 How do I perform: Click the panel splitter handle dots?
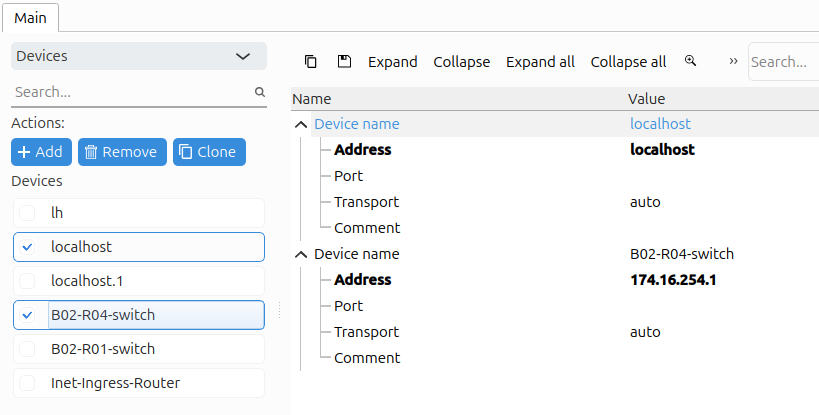tap(279, 310)
